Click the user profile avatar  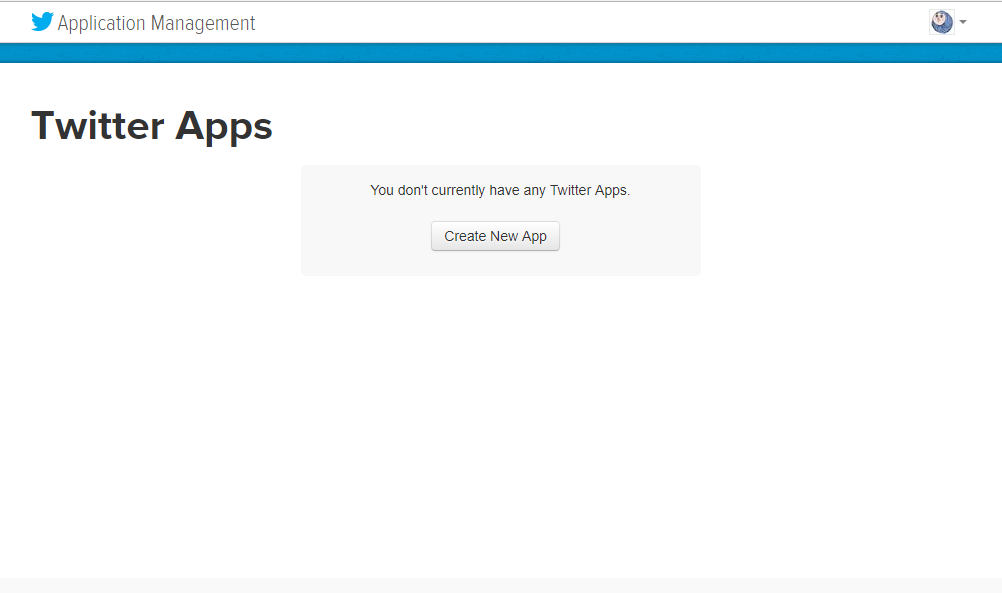pyautogui.click(x=942, y=22)
